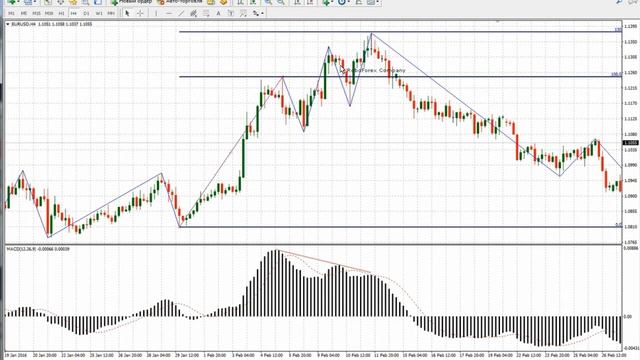Viewport: 640px width, 360px height.
Task: Switch chart to M15 timeframe
Action: pos(36,13)
